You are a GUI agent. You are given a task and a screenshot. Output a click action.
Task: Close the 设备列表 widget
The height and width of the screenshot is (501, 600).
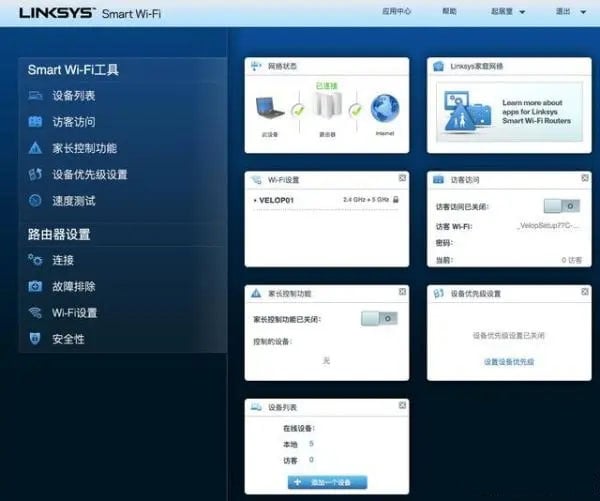coord(402,405)
